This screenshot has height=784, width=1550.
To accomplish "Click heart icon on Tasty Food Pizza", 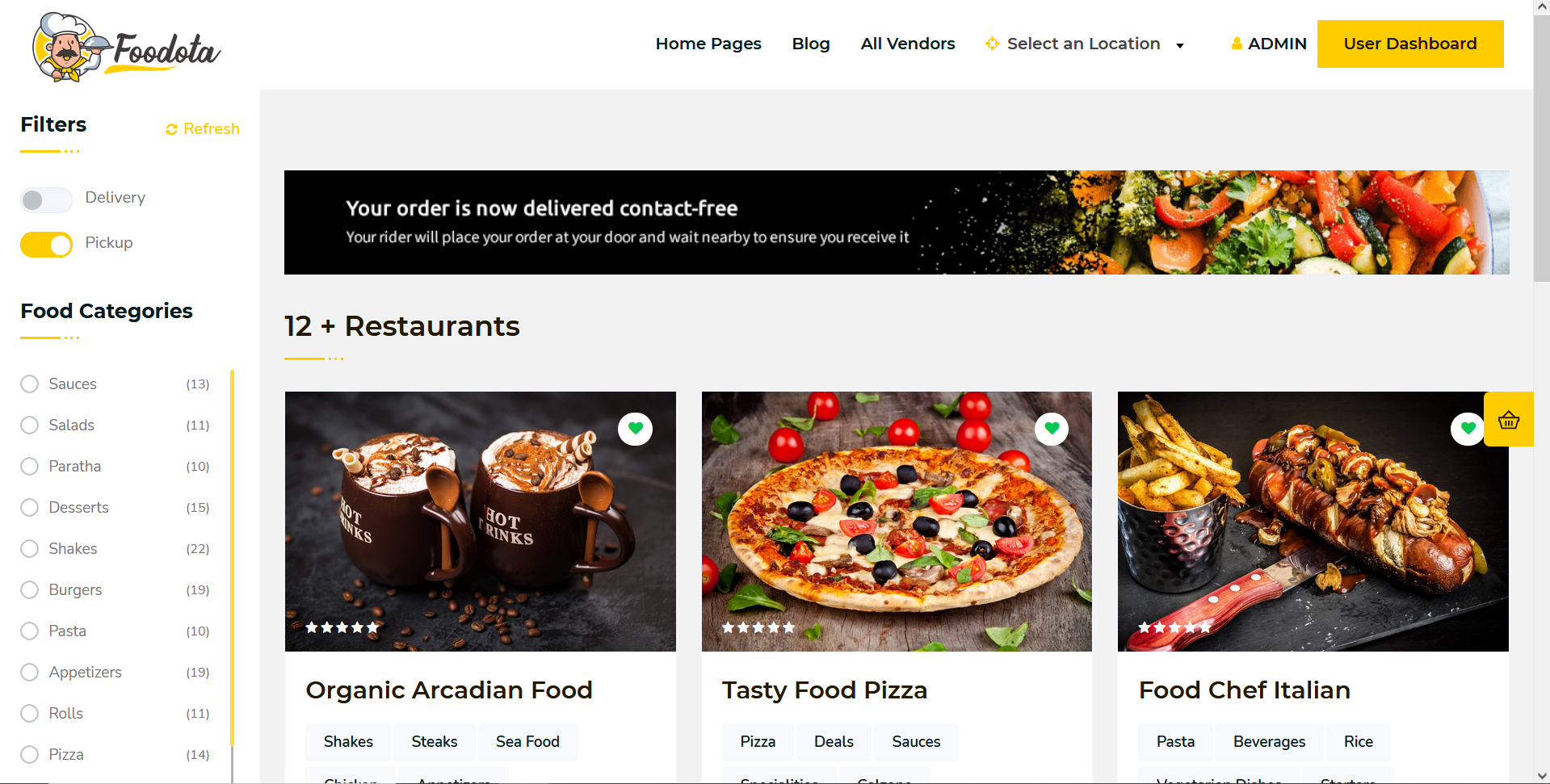I will pos(1052,429).
